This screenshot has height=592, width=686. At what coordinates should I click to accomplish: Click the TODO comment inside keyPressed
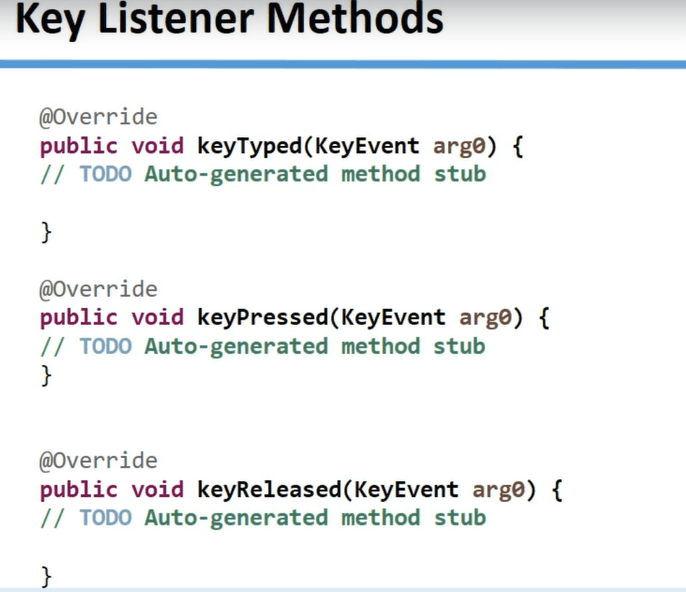coord(263,347)
